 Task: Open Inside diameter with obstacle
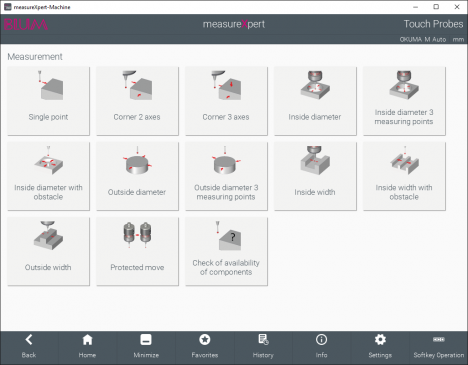[x=48, y=176]
